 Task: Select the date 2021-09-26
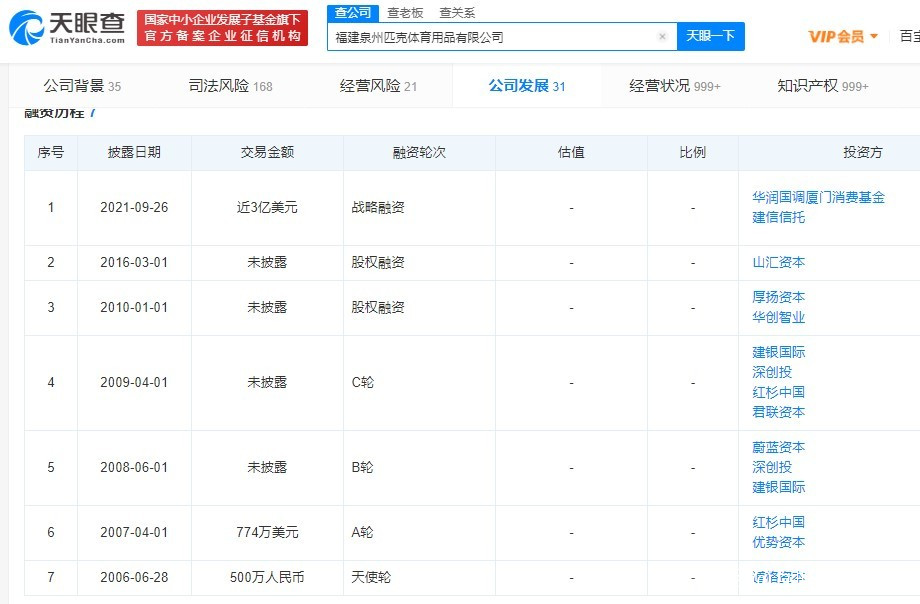point(134,207)
